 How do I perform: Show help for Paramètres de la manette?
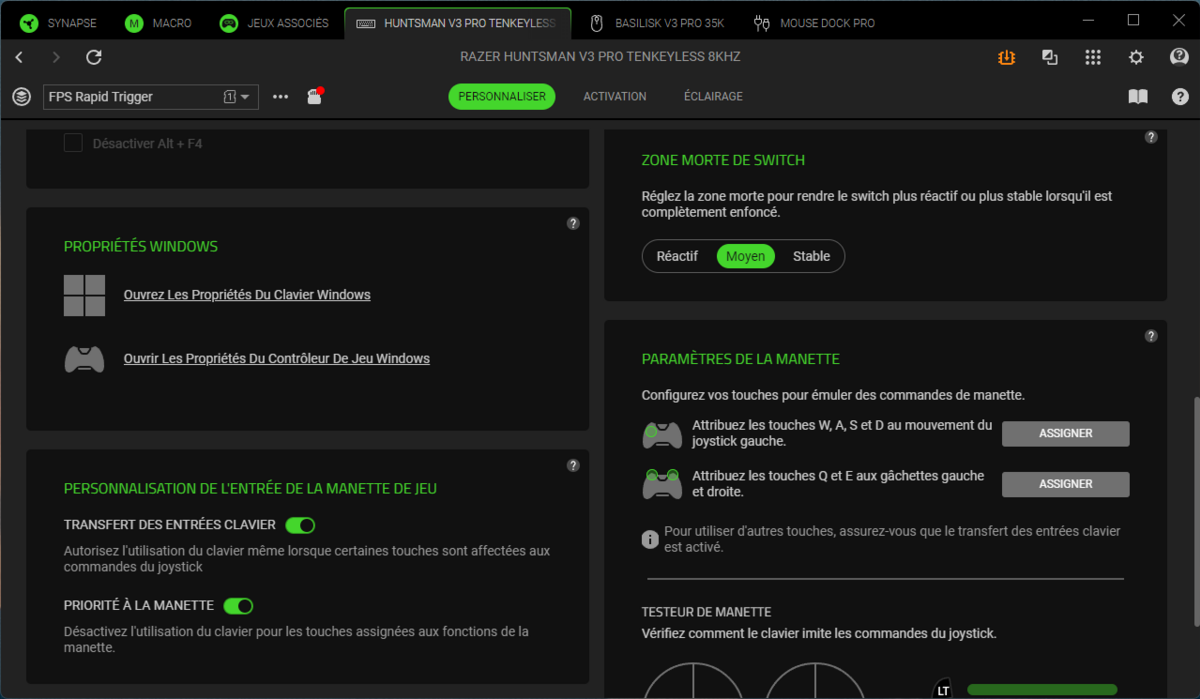pyautogui.click(x=1151, y=336)
